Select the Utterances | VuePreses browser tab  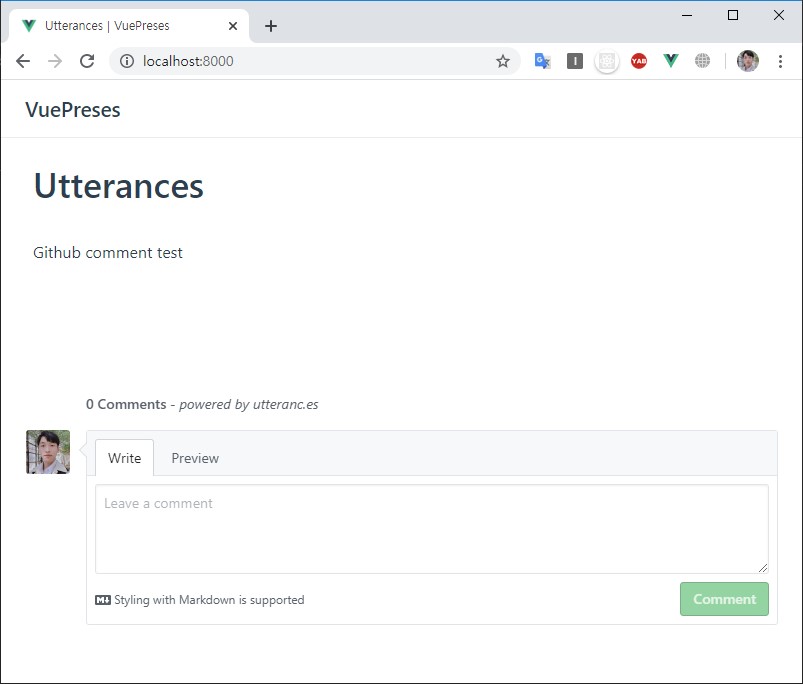pyautogui.click(x=129, y=26)
